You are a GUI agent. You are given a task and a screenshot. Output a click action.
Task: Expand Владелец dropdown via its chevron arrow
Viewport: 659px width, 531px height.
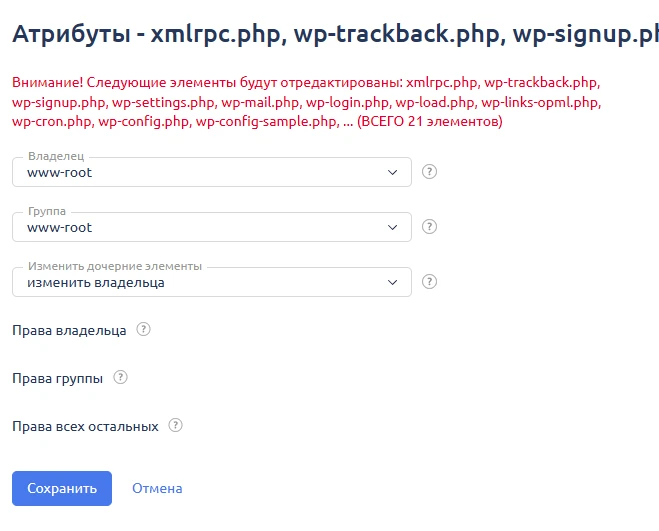(x=392, y=172)
